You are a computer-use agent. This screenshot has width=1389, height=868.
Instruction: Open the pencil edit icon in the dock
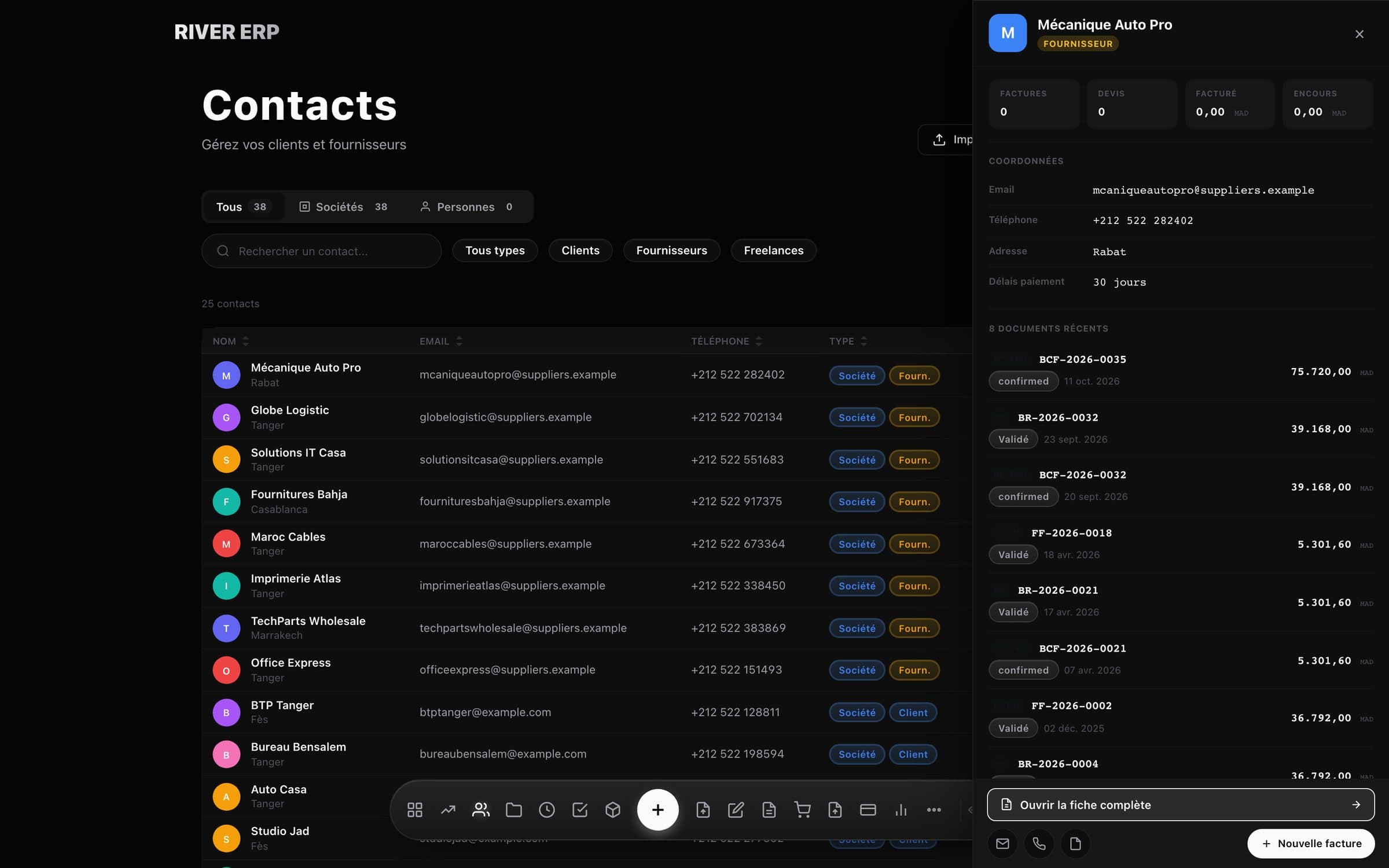coord(736,810)
